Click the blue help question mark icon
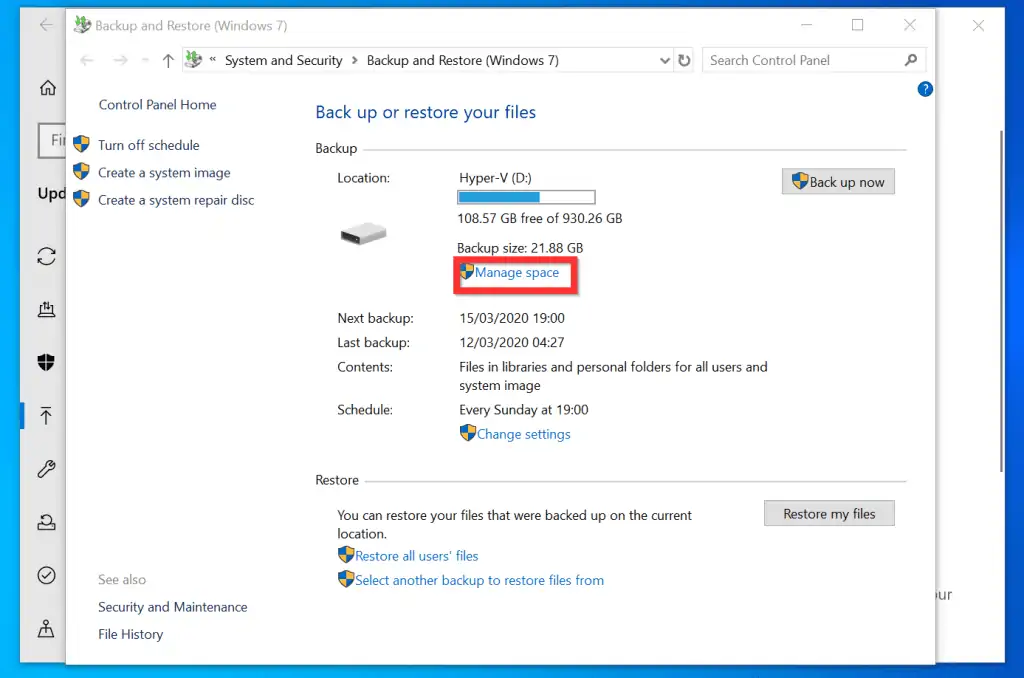 pyautogui.click(x=925, y=89)
